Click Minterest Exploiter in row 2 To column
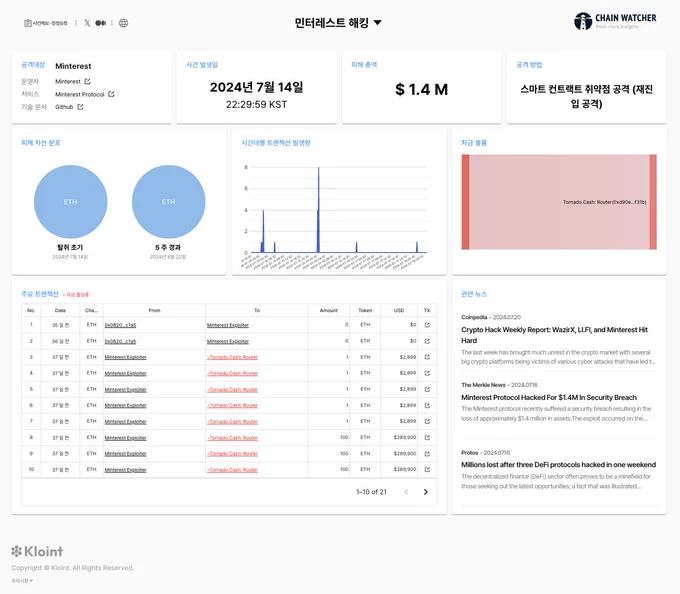 (228, 342)
